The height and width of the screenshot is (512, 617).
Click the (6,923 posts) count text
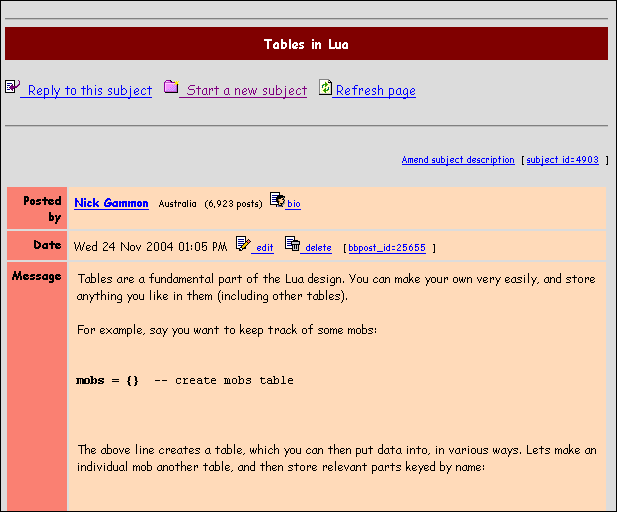[233, 204]
